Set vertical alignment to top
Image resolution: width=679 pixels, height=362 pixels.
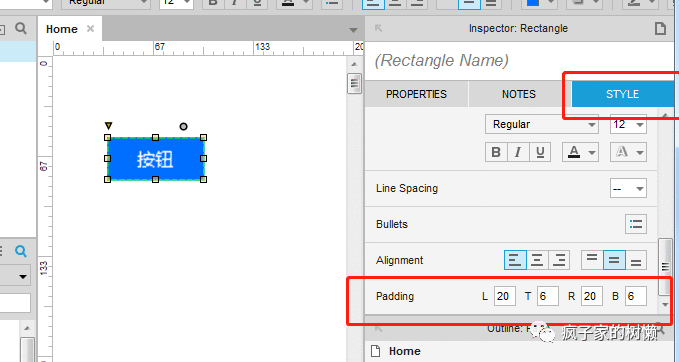[592, 260]
